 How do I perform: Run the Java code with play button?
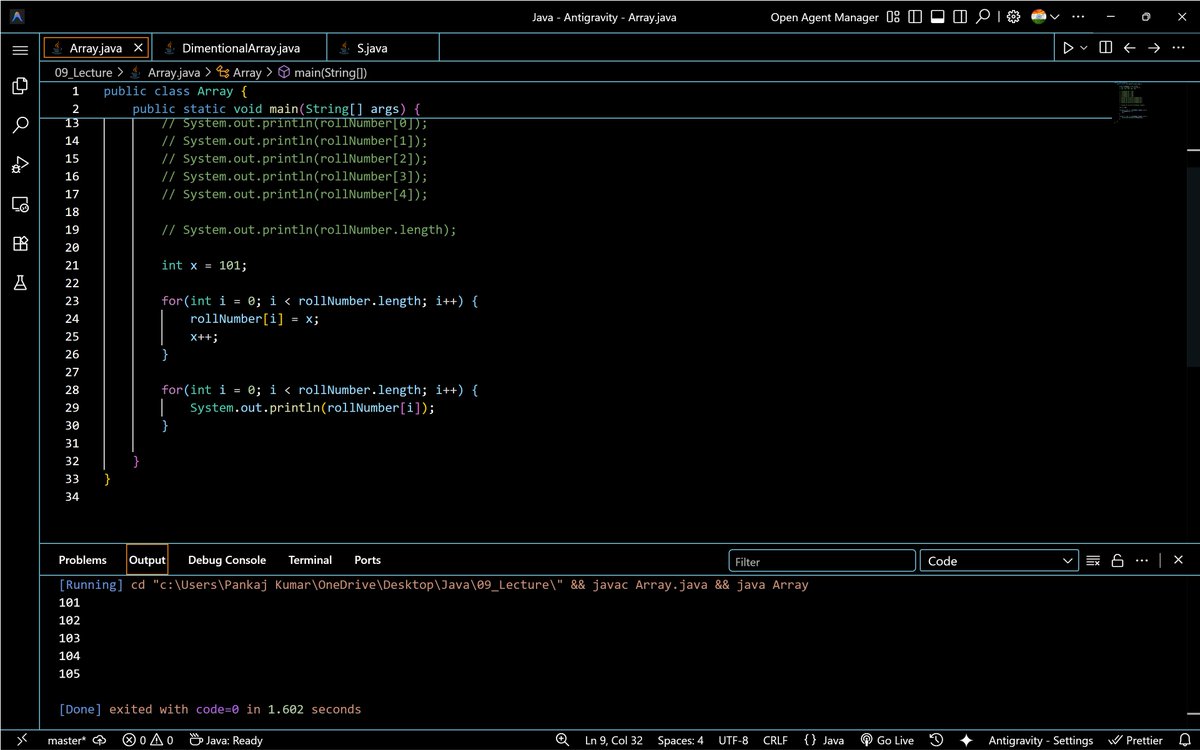point(1068,48)
